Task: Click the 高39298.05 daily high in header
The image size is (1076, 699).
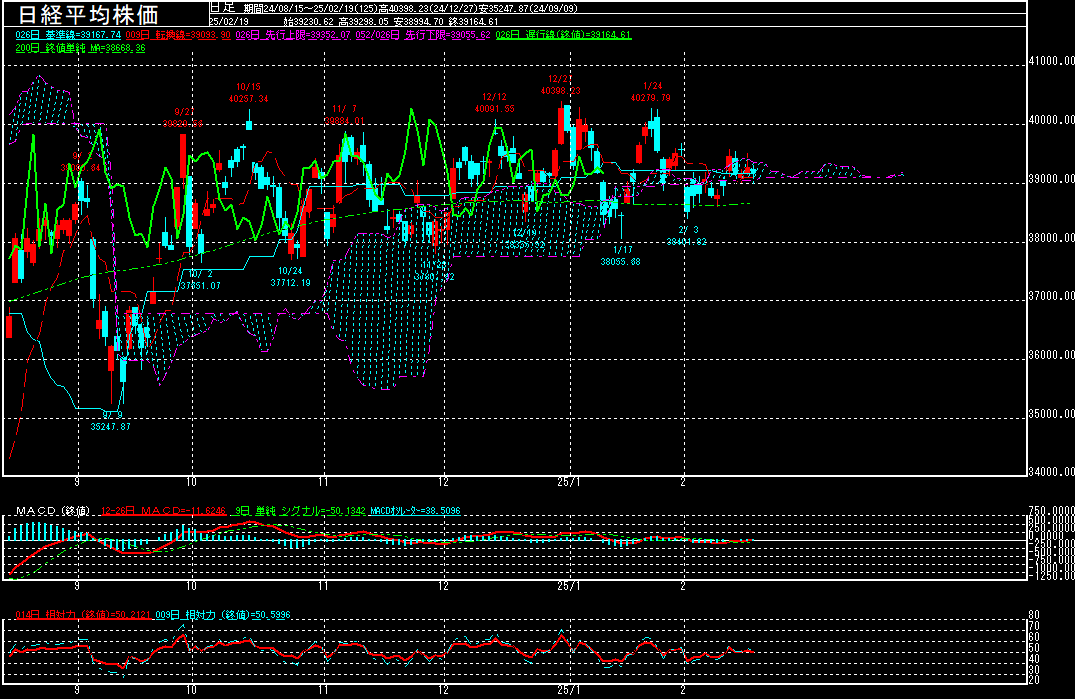Action: pos(364,22)
